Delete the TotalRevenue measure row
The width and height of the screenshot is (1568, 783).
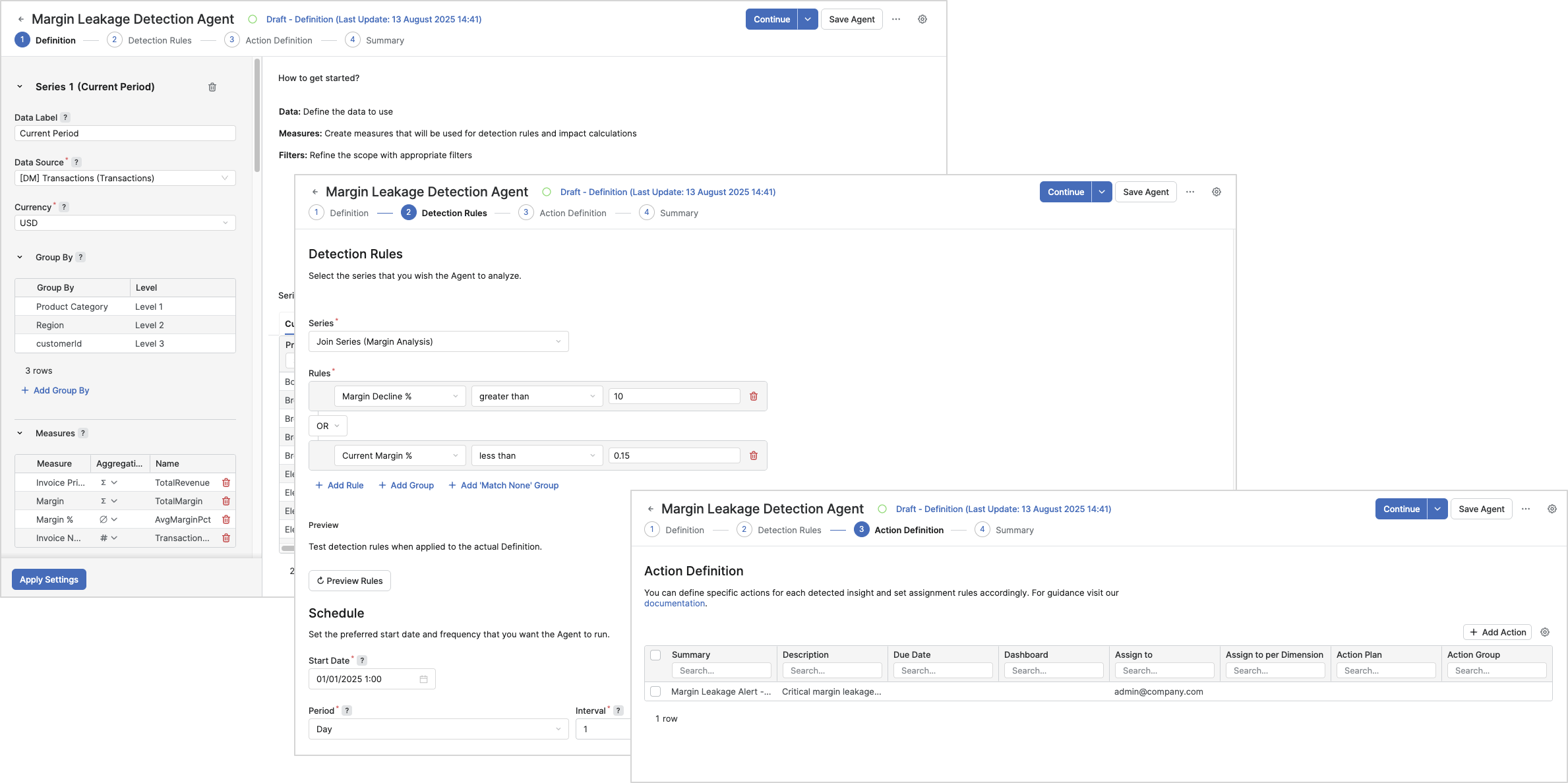pyautogui.click(x=226, y=482)
